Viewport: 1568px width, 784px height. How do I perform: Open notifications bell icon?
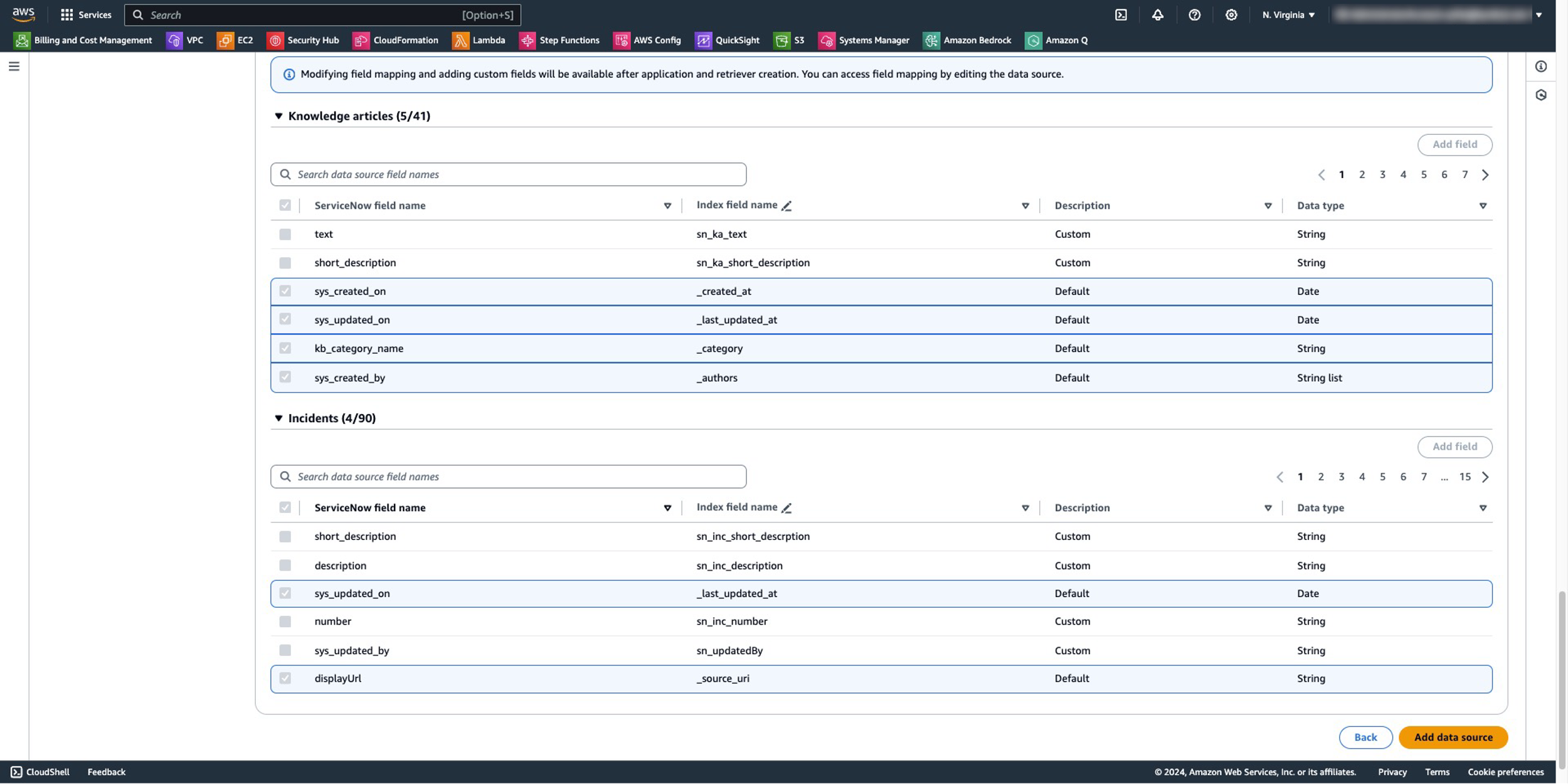1157,15
